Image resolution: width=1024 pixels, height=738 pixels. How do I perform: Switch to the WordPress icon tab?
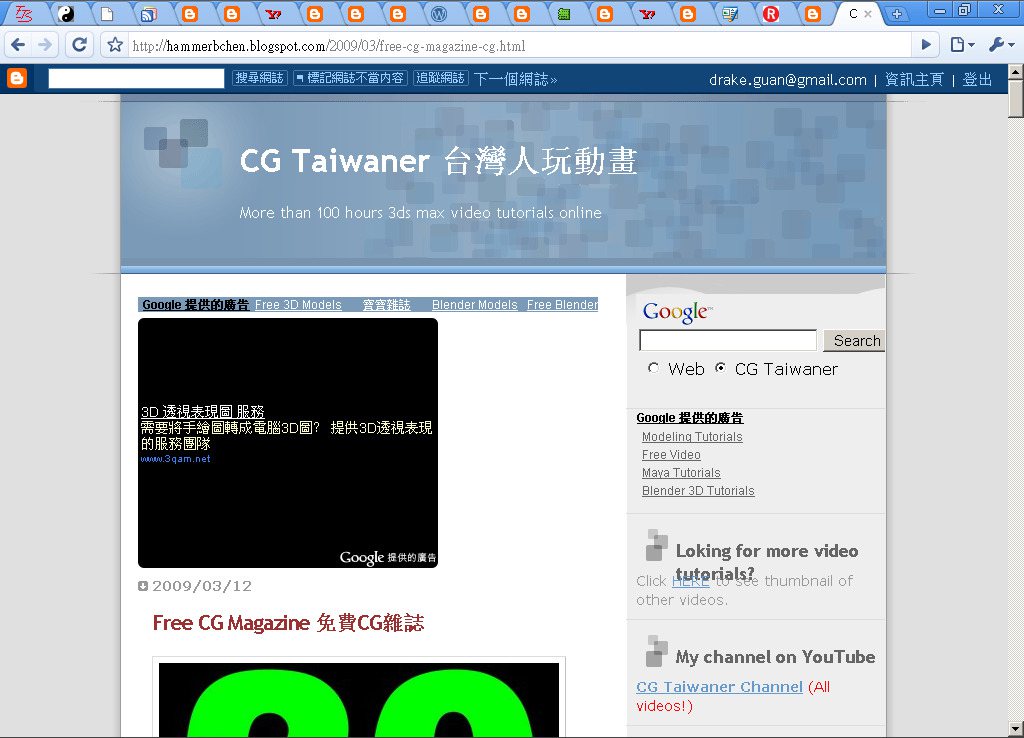(x=439, y=14)
